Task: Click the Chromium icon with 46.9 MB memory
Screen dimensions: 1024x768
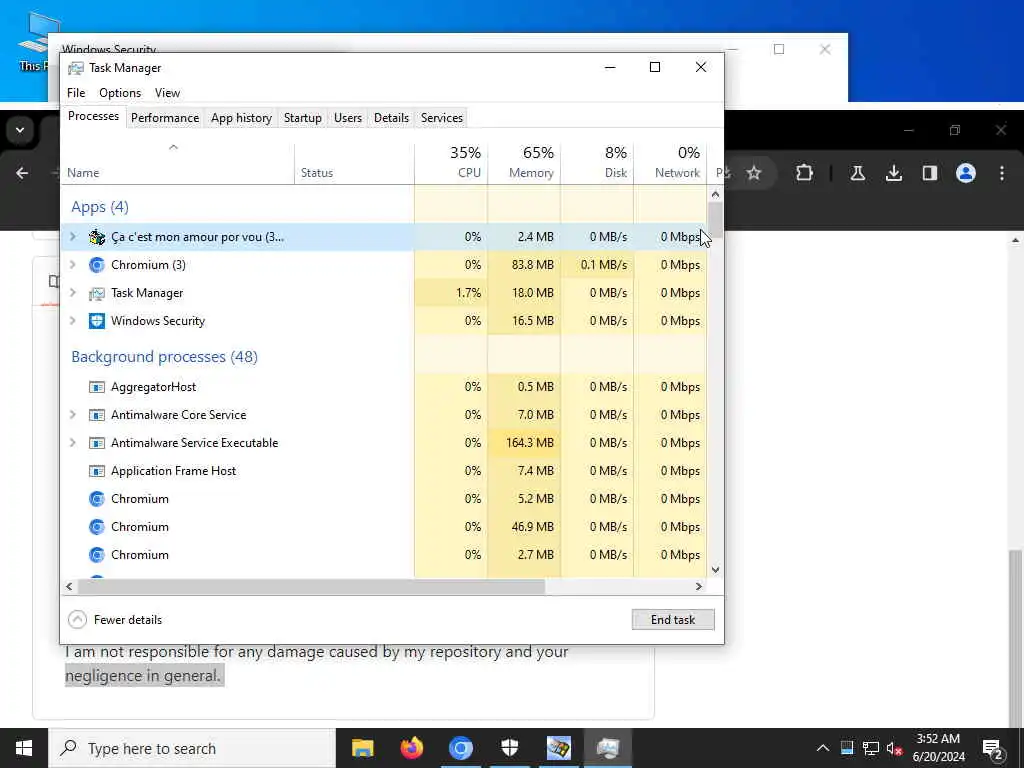Action: tap(97, 527)
